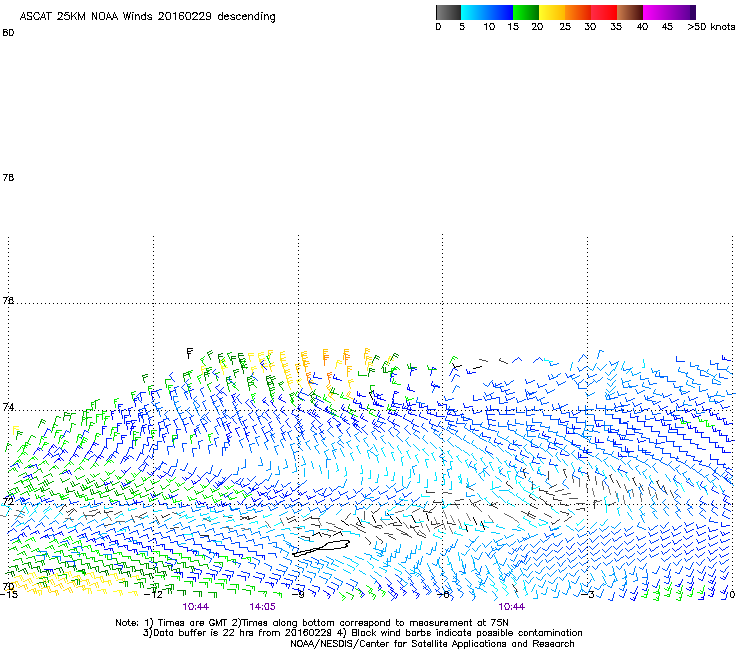Click the '10' legend scale label
740x650 pixels.
click(x=489, y=26)
